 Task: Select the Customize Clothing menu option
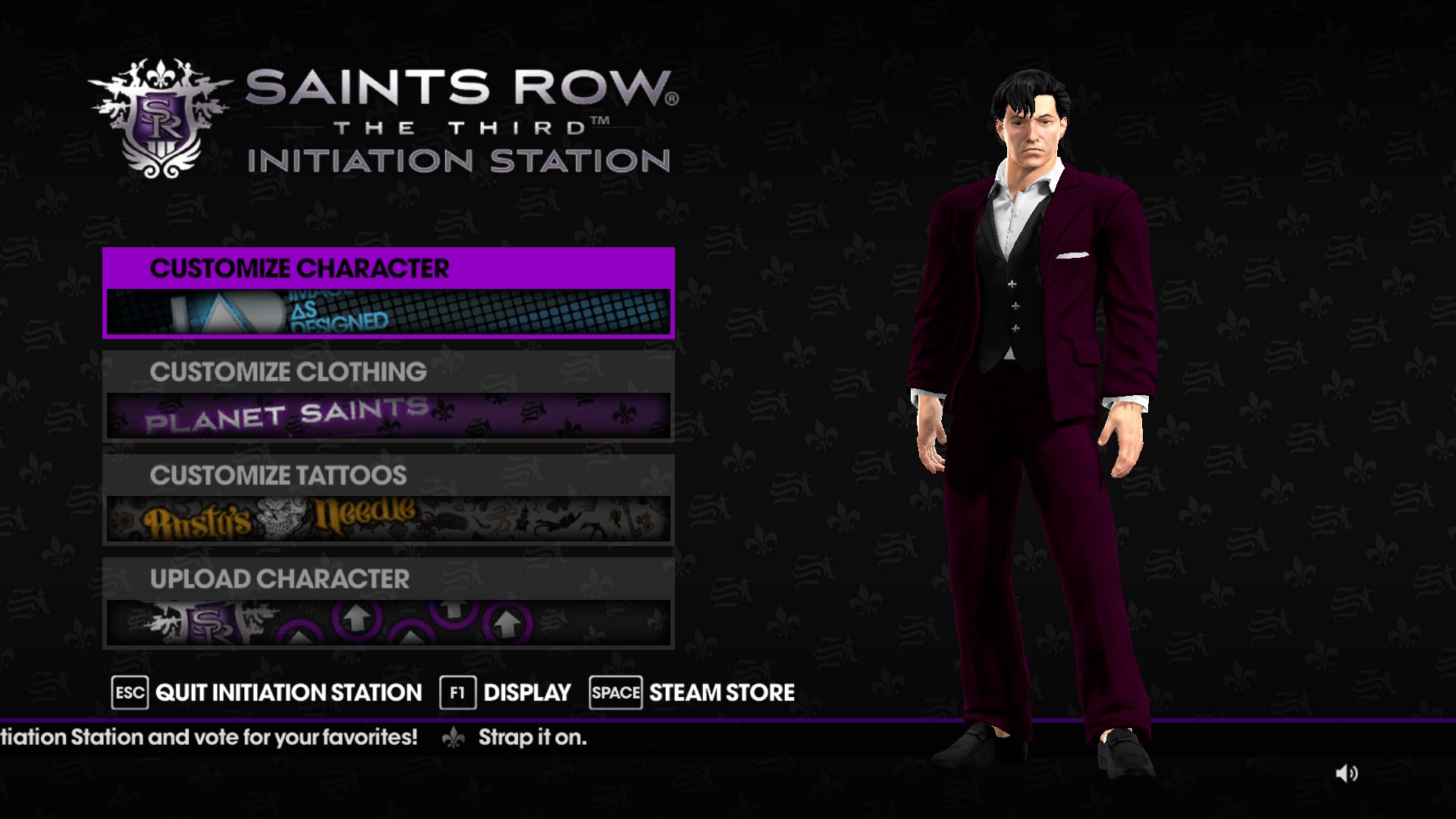pyautogui.click(x=388, y=396)
